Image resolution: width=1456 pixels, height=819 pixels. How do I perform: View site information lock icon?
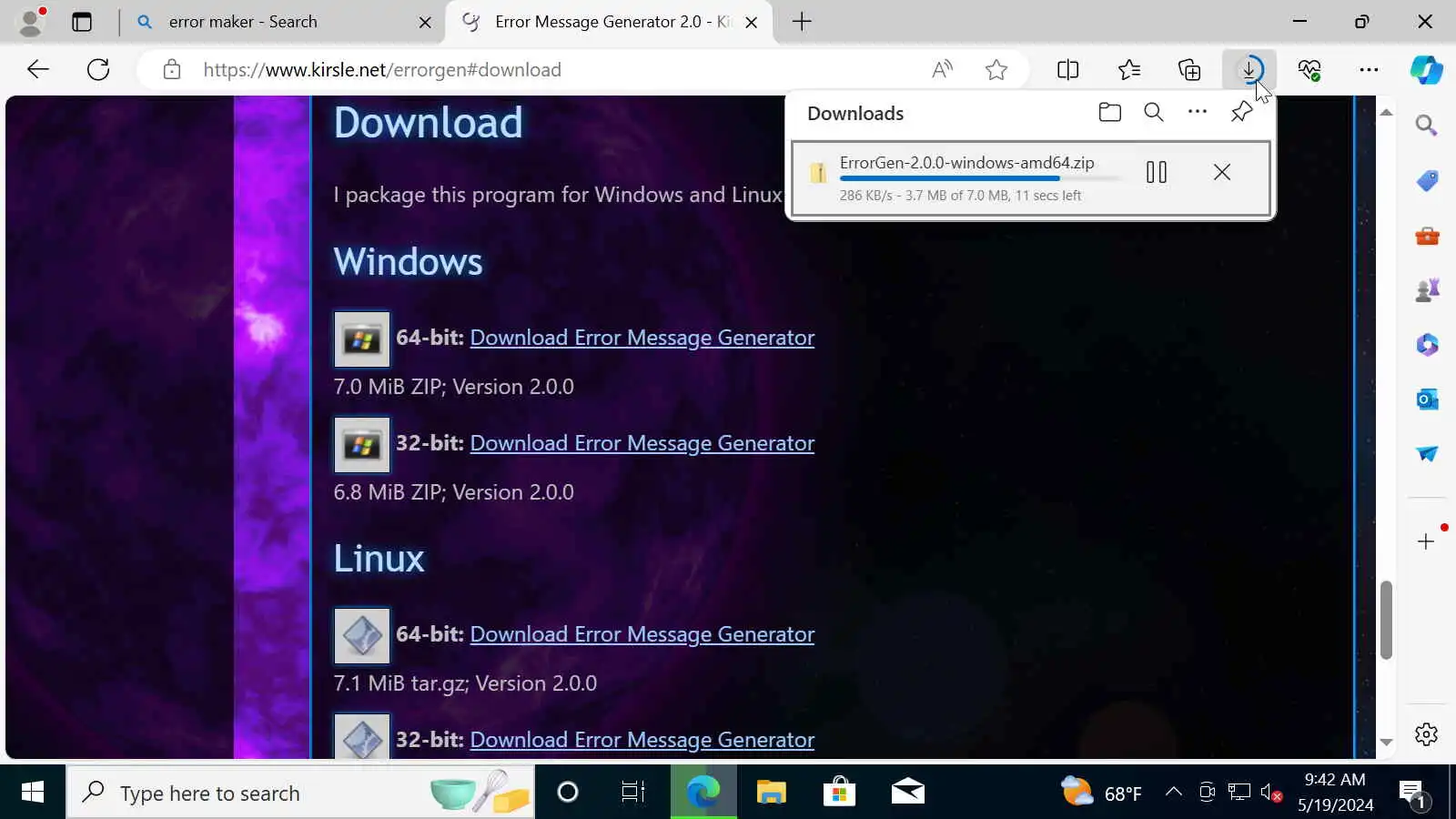pos(172,69)
